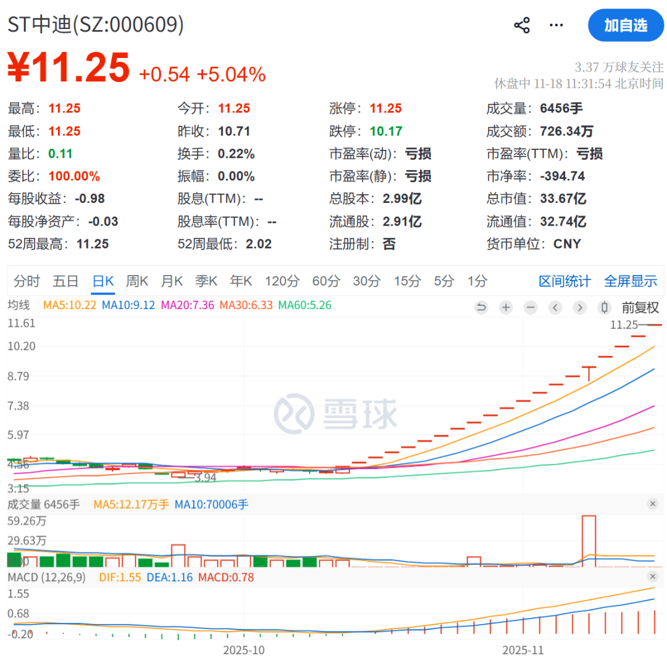The height and width of the screenshot is (658, 667).
Task: Click the tallest volume bar in 成交量 chart
Action: pos(589,540)
